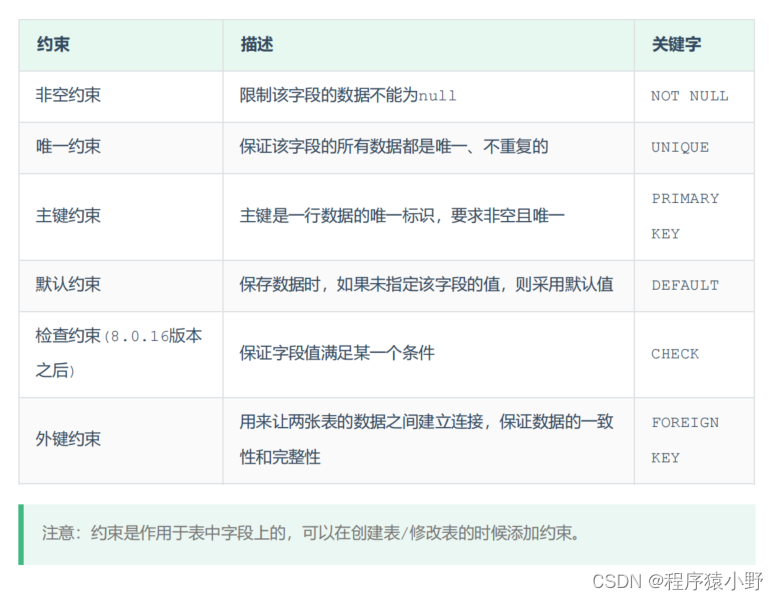The height and width of the screenshot is (600, 778).
Task: Click the 外键 description about 一致性和完整性
Action: point(426,439)
